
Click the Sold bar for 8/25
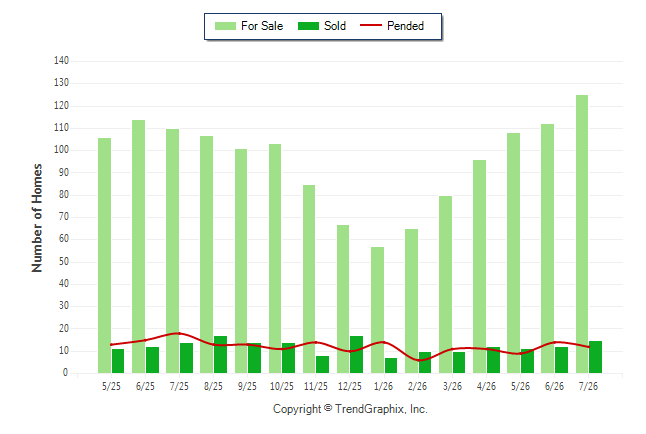220,354
